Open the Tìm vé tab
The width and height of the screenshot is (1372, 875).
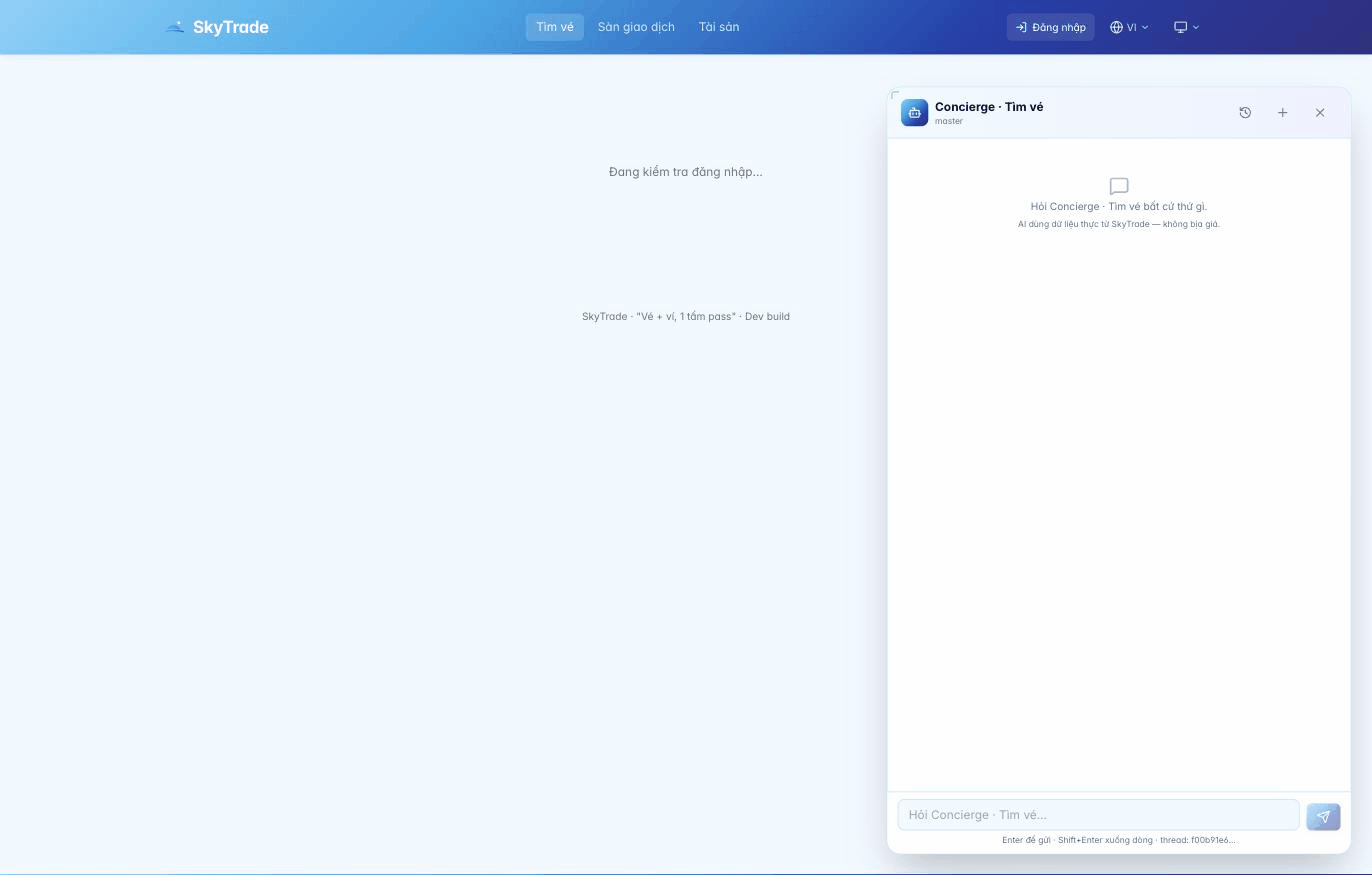[555, 27]
